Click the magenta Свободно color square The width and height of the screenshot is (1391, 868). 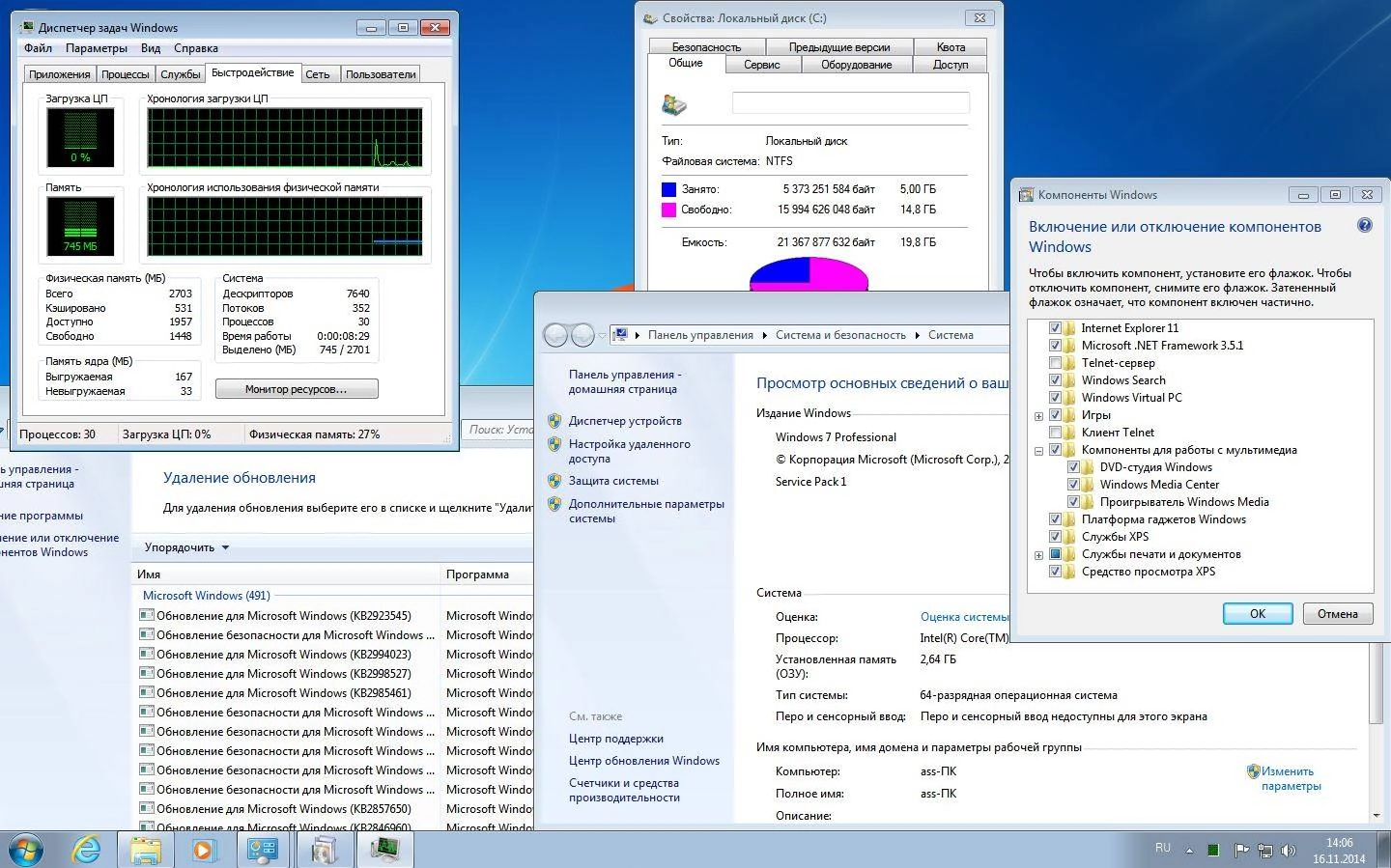[668, 210]
